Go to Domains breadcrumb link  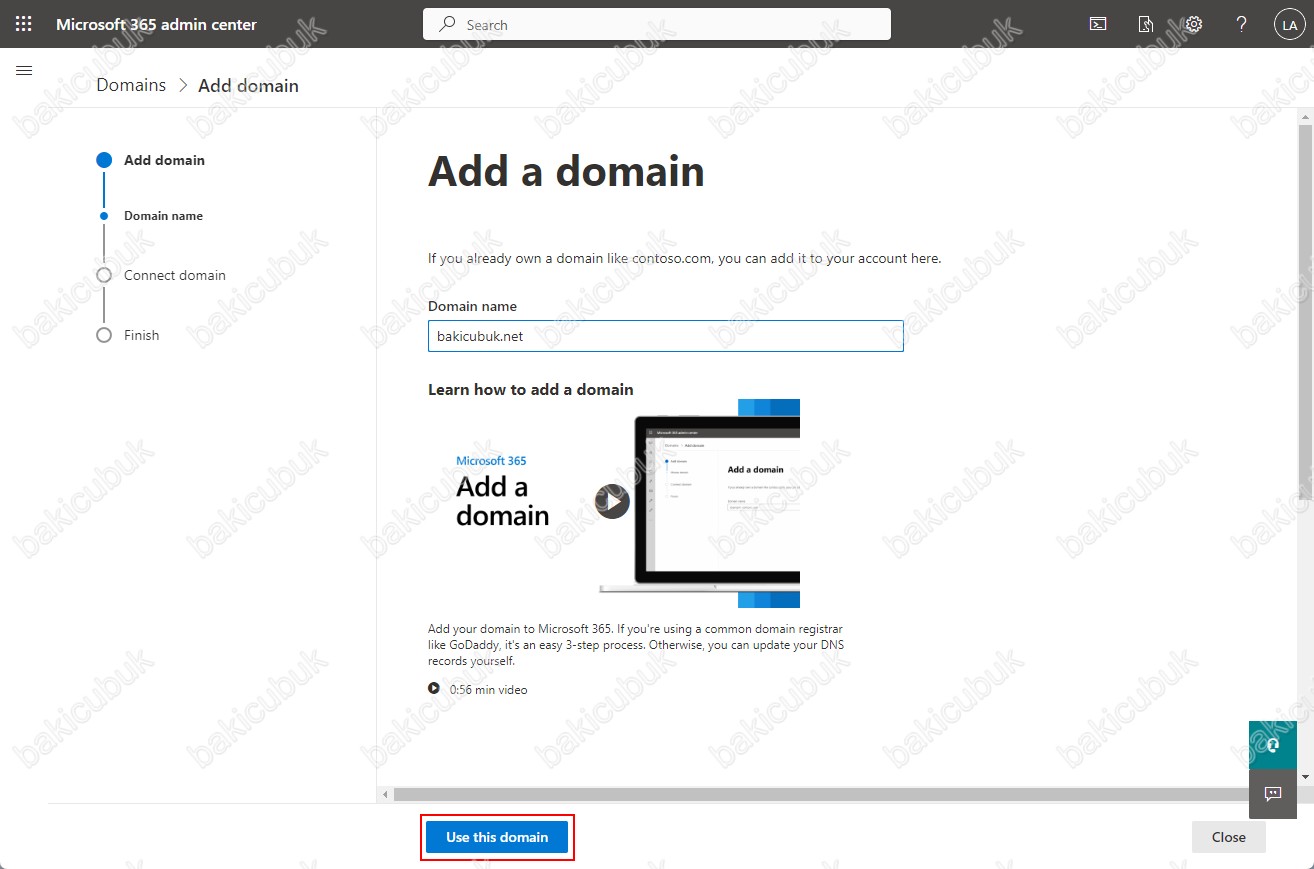click(x=131, y=85)
